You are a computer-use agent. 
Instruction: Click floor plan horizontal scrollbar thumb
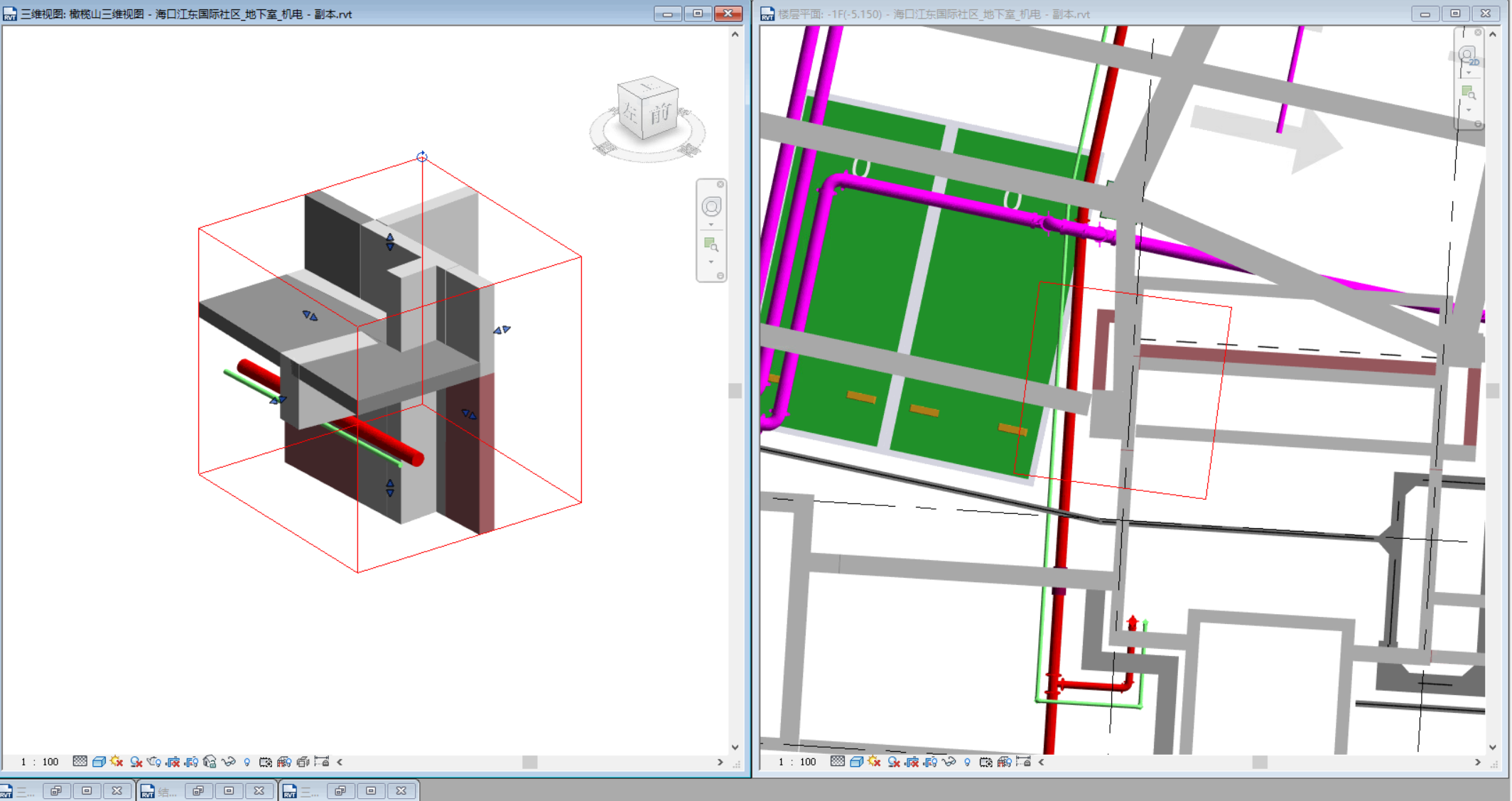(1260, 762)
